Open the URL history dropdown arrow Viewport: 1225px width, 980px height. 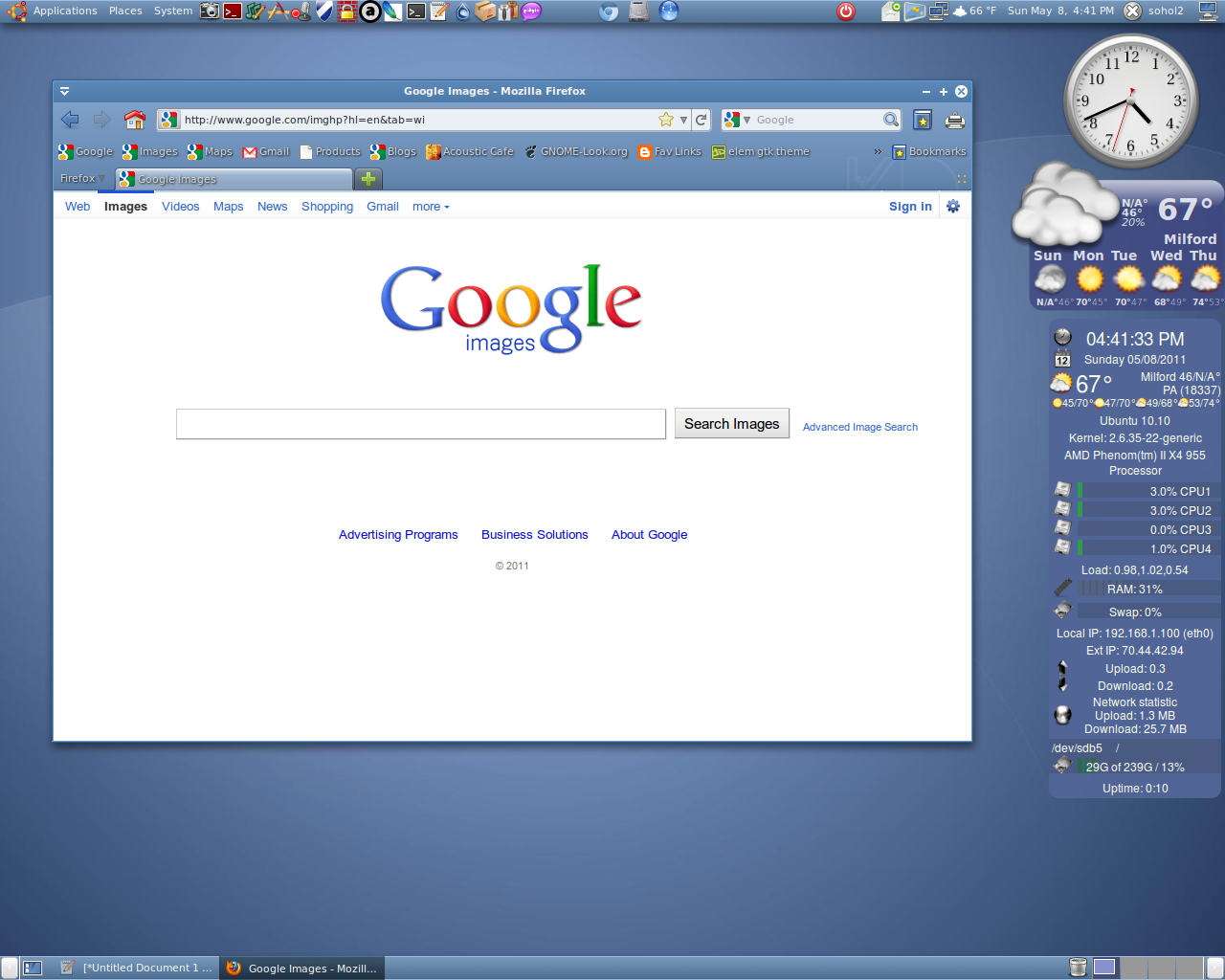click(x=683, y=120)
